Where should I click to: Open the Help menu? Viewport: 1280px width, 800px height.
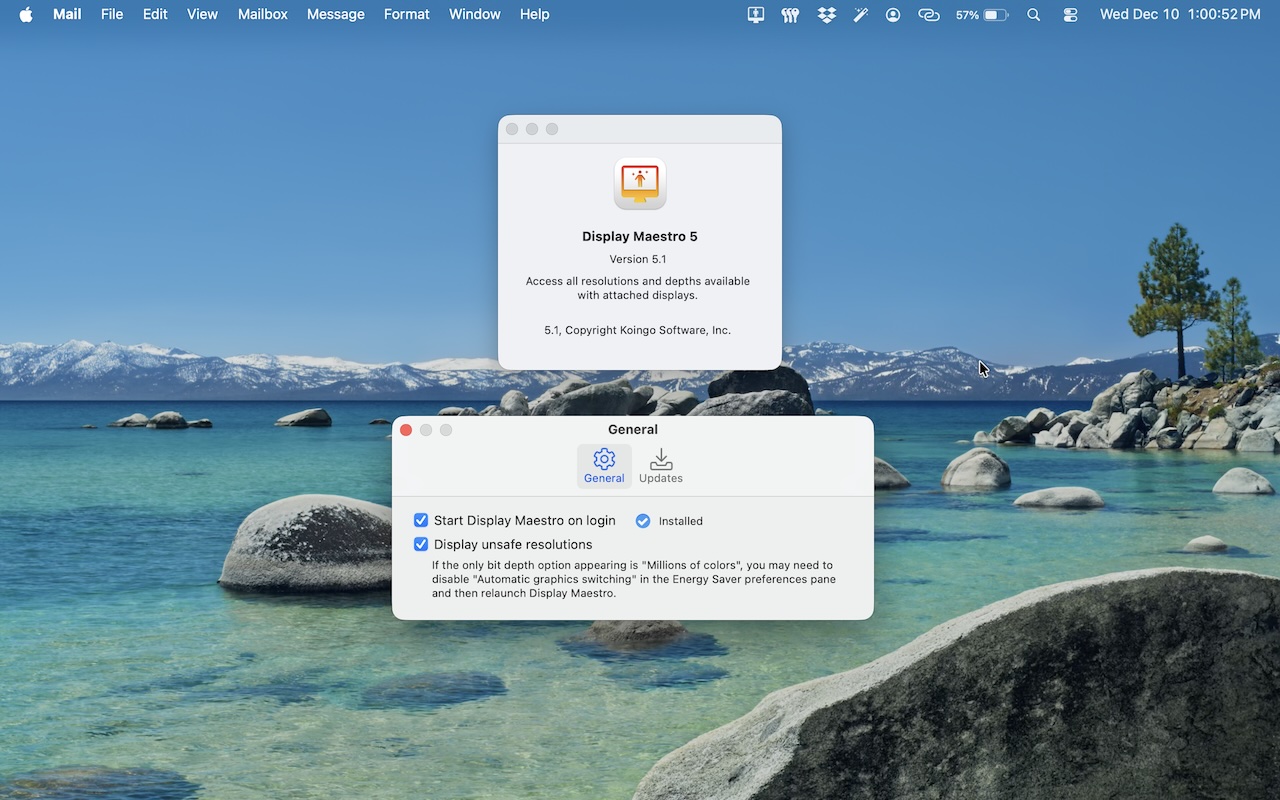[535, 15]
